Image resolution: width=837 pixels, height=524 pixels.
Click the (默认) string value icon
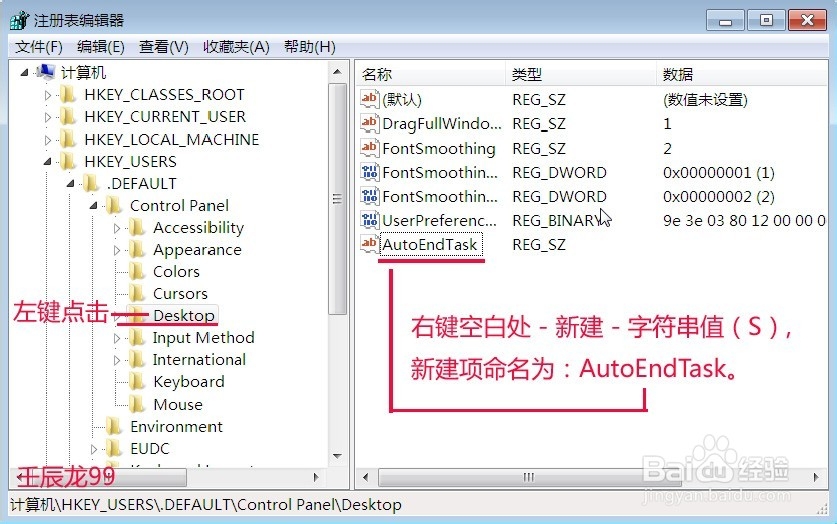tap(369, 99)
